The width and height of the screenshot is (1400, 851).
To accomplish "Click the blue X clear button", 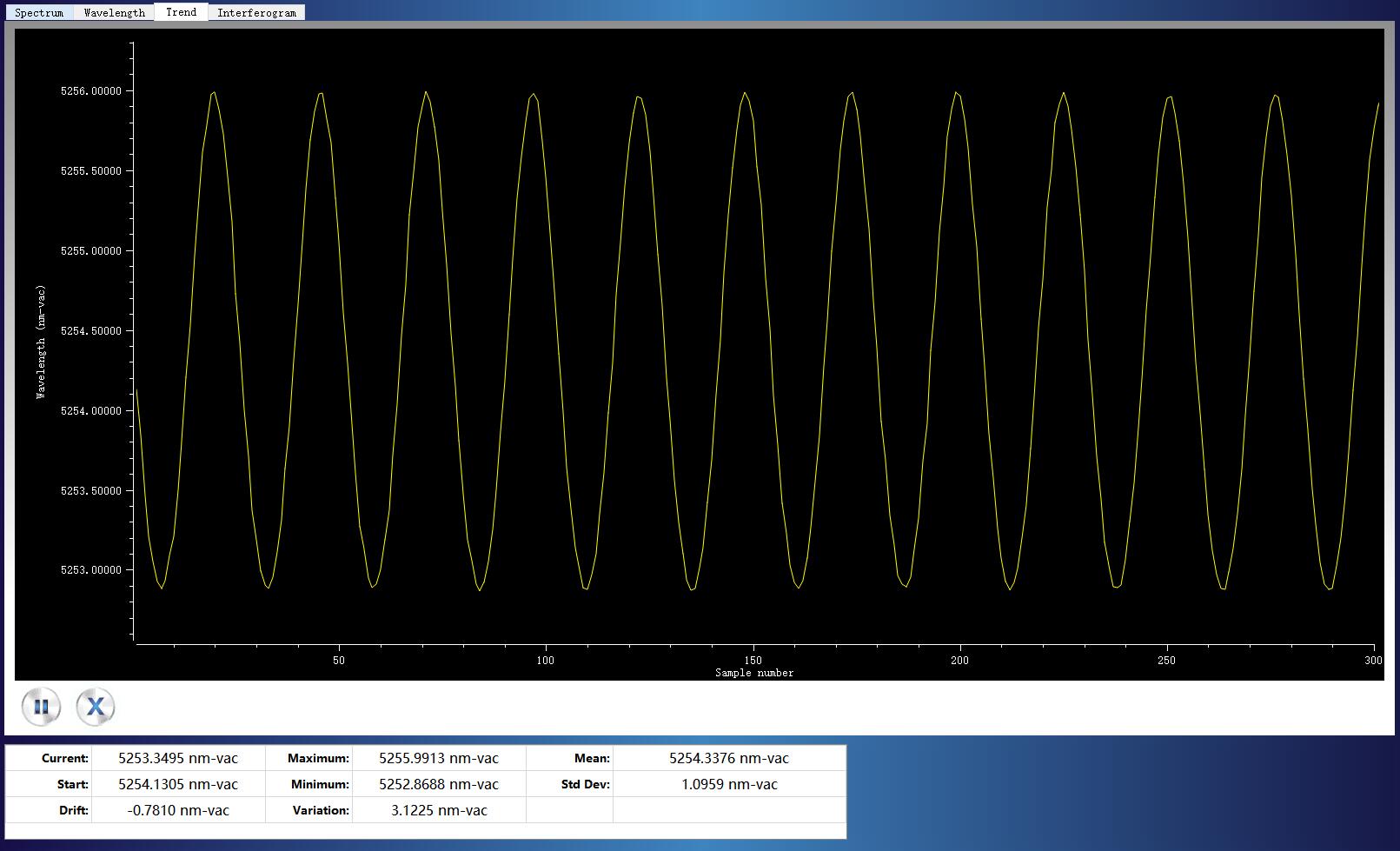I will [x=95, y=707].
